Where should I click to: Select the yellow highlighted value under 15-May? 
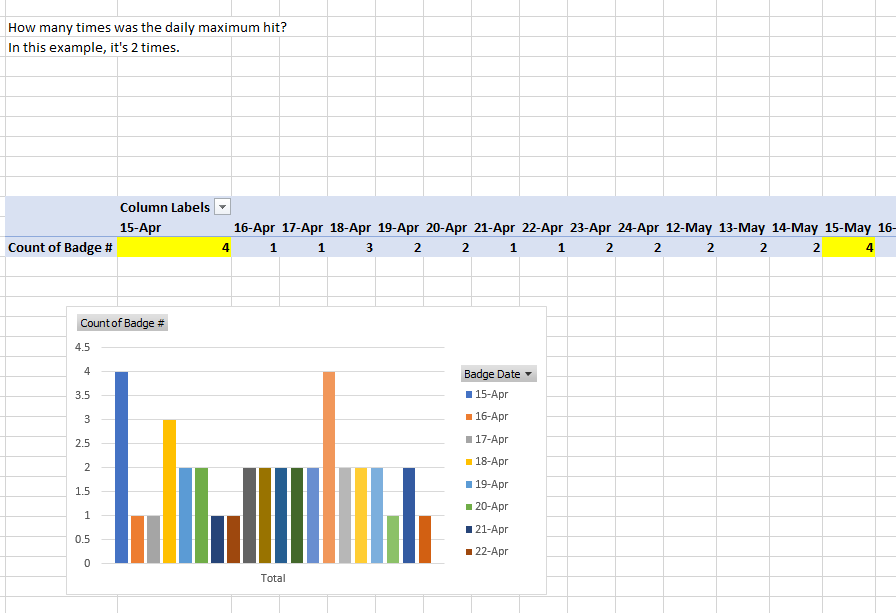point(849,247)
